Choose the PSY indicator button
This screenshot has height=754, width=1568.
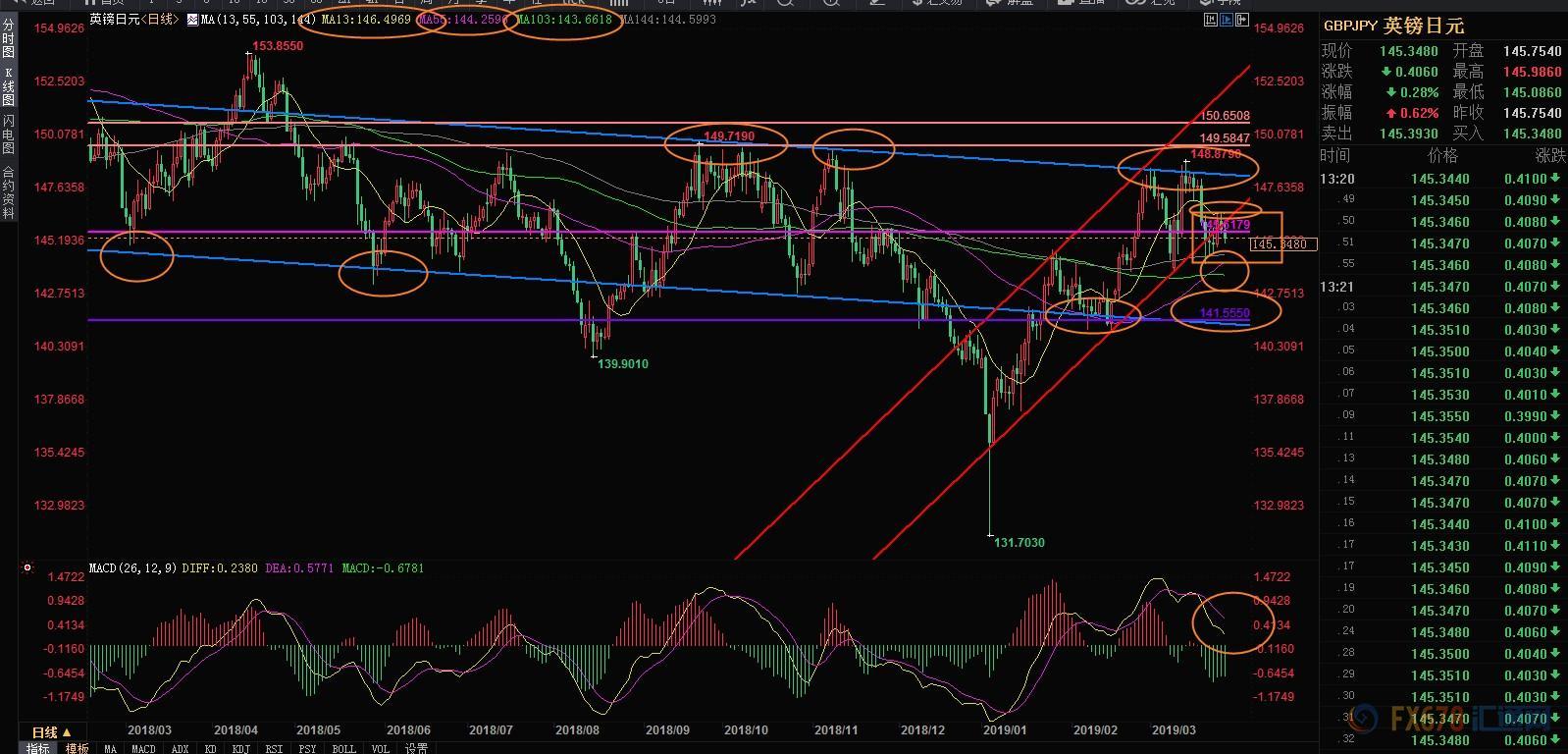coord(307,748)
